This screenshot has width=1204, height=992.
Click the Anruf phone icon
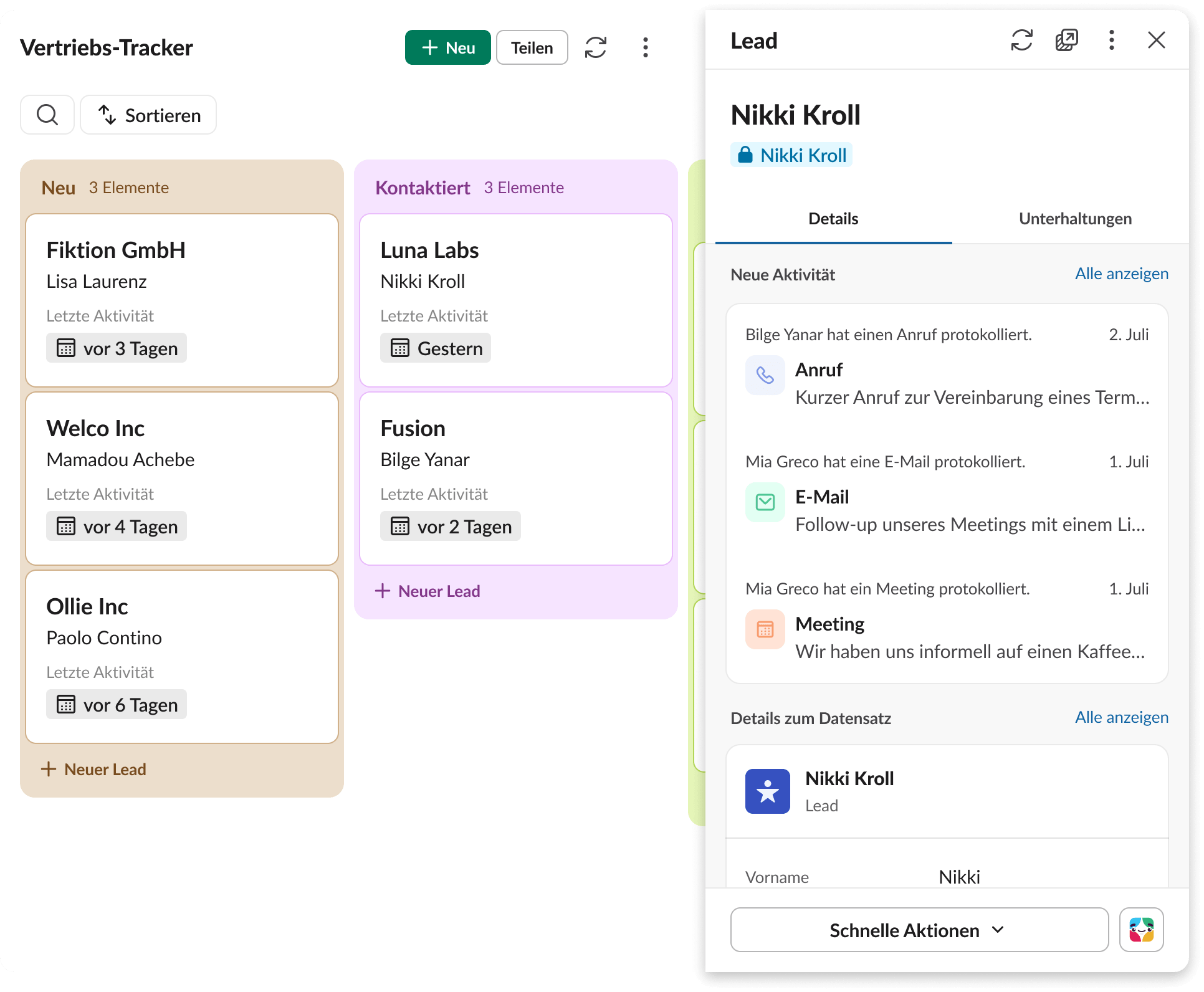[x=765, y=375]
